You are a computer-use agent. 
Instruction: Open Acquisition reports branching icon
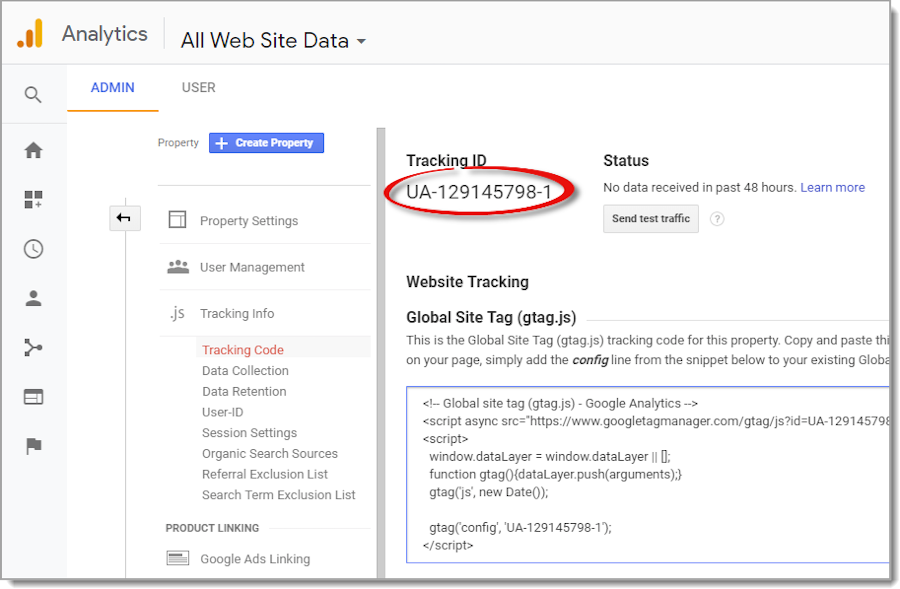pos(33,347)
